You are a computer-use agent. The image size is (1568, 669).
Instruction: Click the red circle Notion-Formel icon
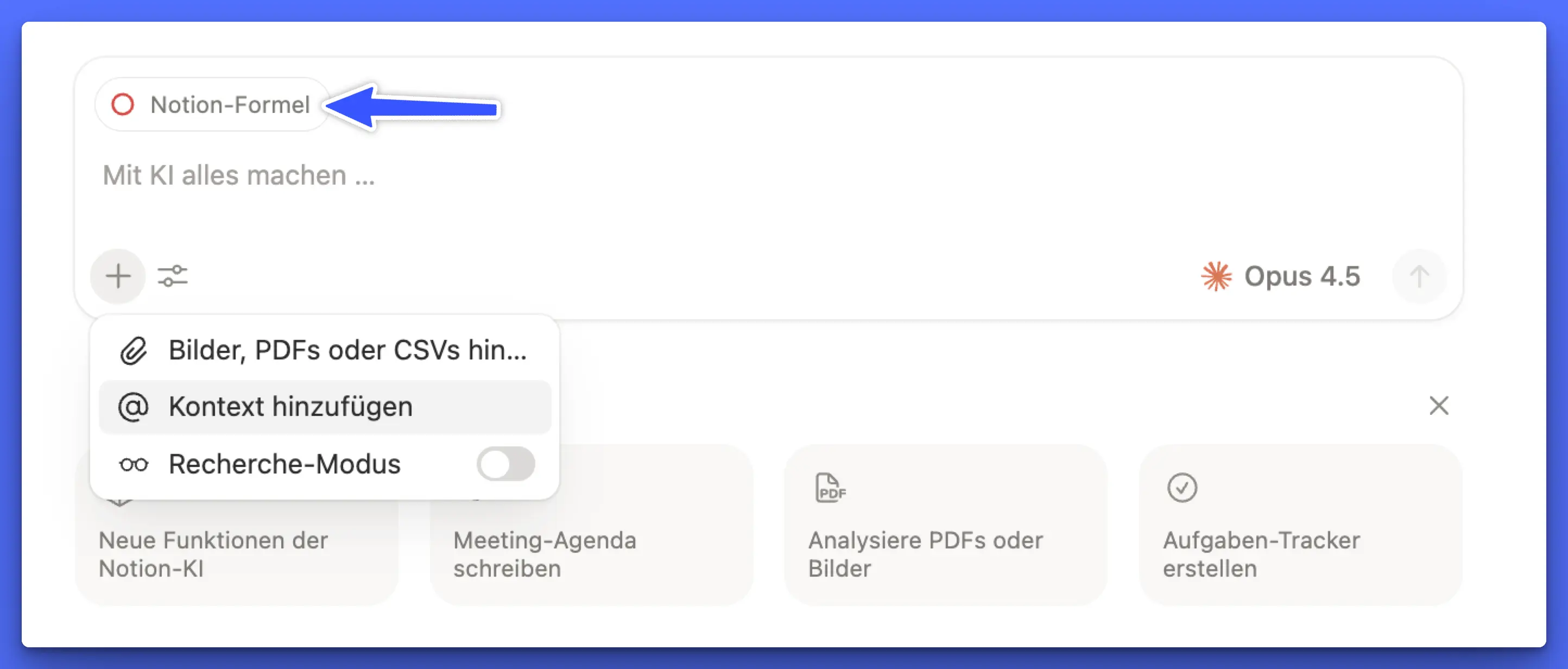(123, 105)
